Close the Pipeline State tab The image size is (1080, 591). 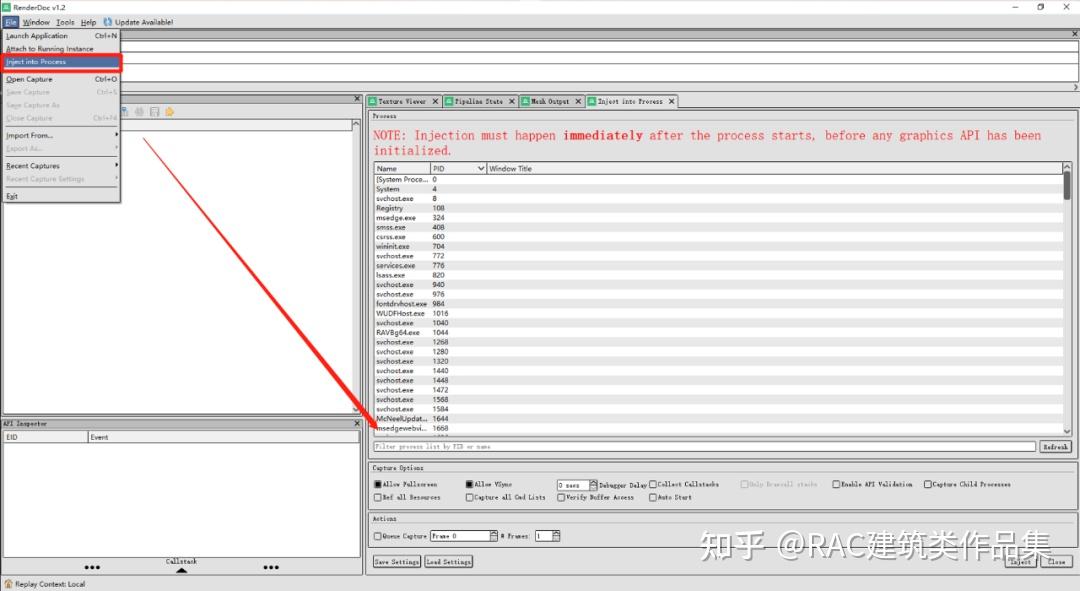tap(512, 101)
